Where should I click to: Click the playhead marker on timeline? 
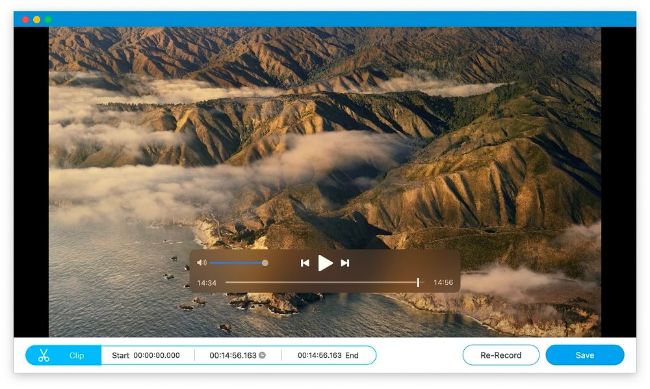tap(418, 282)
